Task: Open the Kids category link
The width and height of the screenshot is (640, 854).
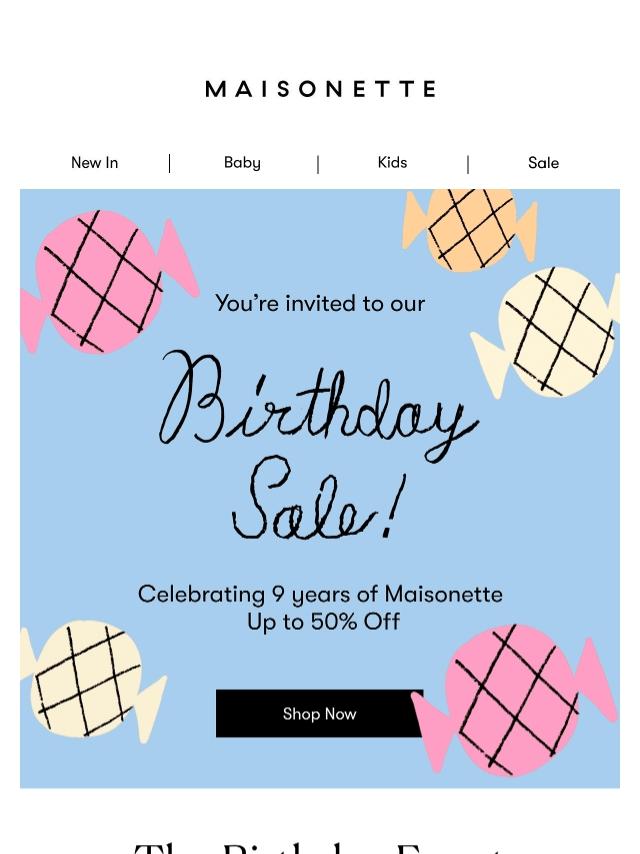Action: [392, 163]
